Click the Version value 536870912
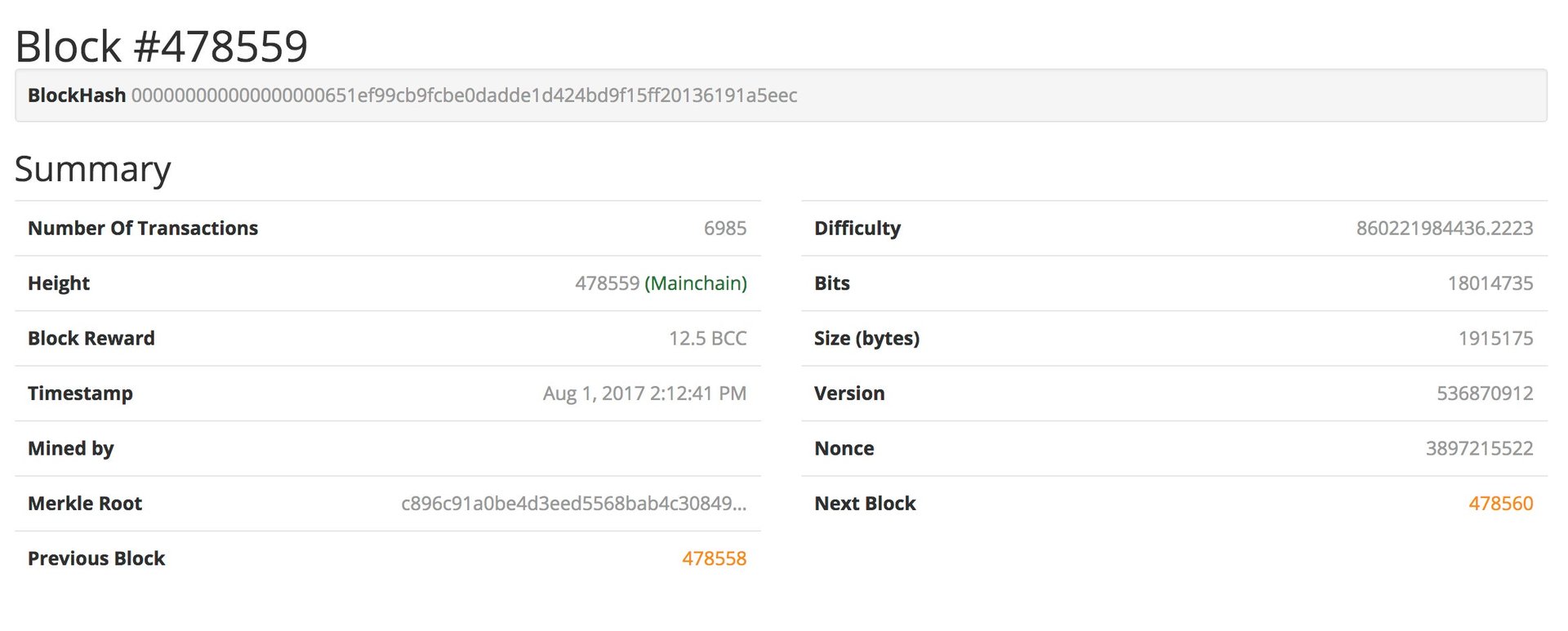1568x631 pixels. pos(1485,393)
